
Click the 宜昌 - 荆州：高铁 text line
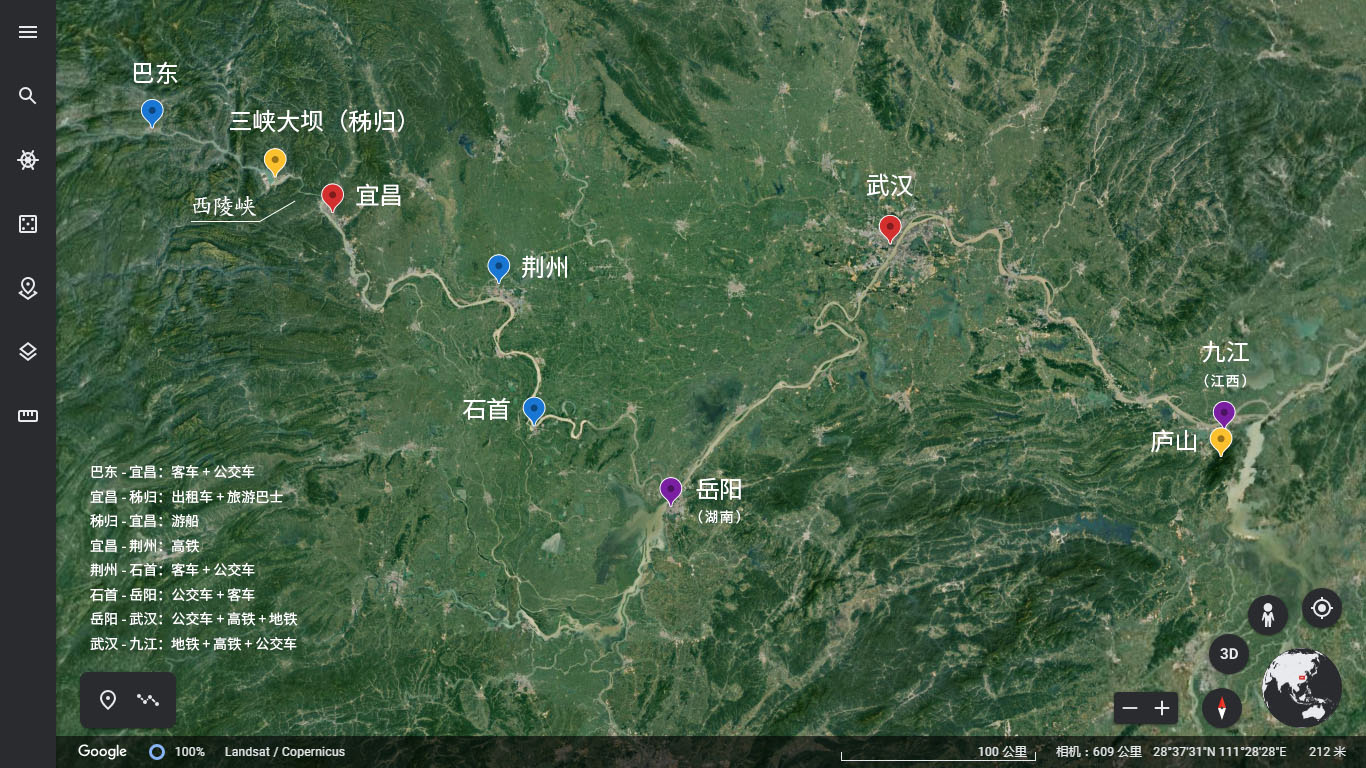click(x=145, y=545)
